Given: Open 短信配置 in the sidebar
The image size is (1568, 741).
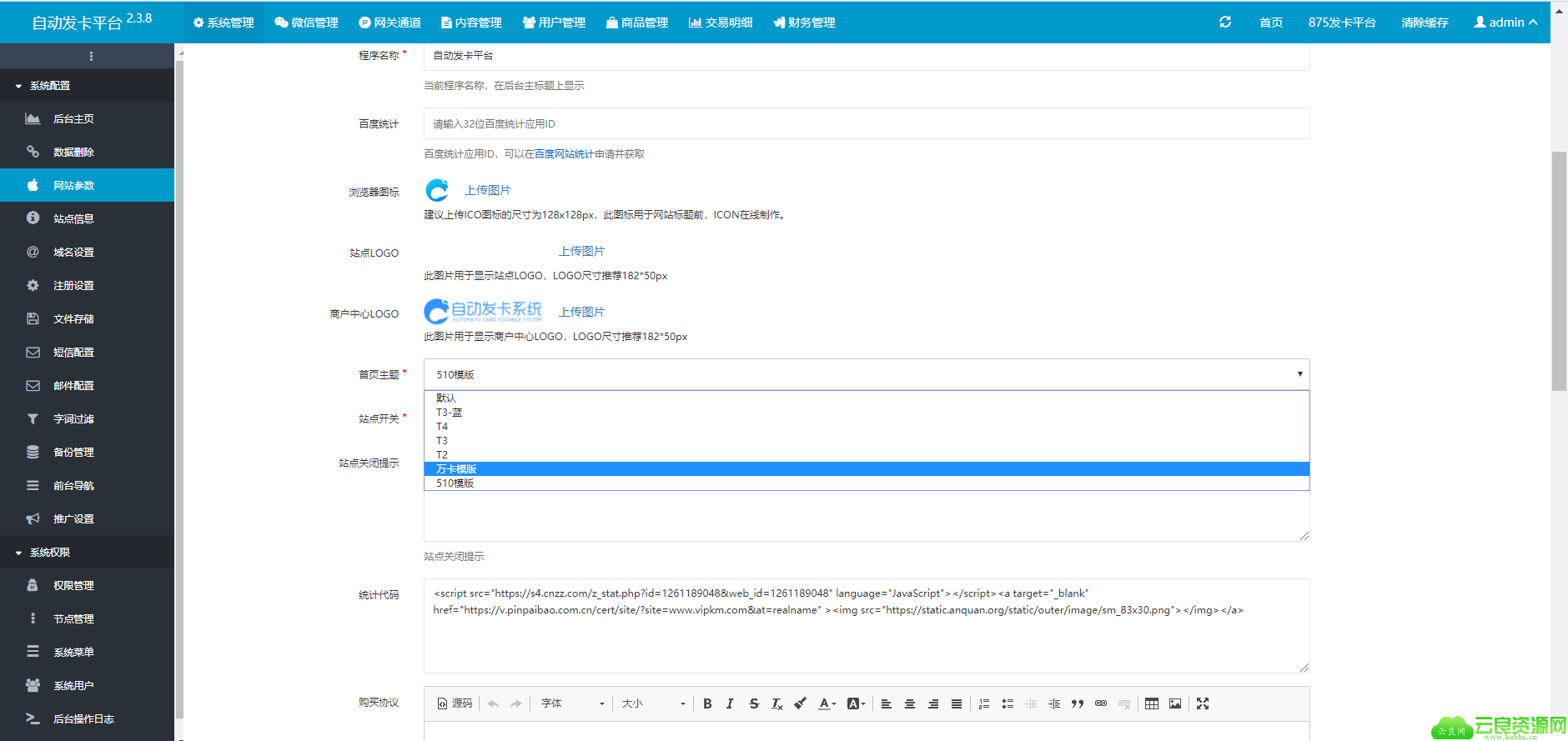Looking at the screenshot, I should tap(87, 352).
